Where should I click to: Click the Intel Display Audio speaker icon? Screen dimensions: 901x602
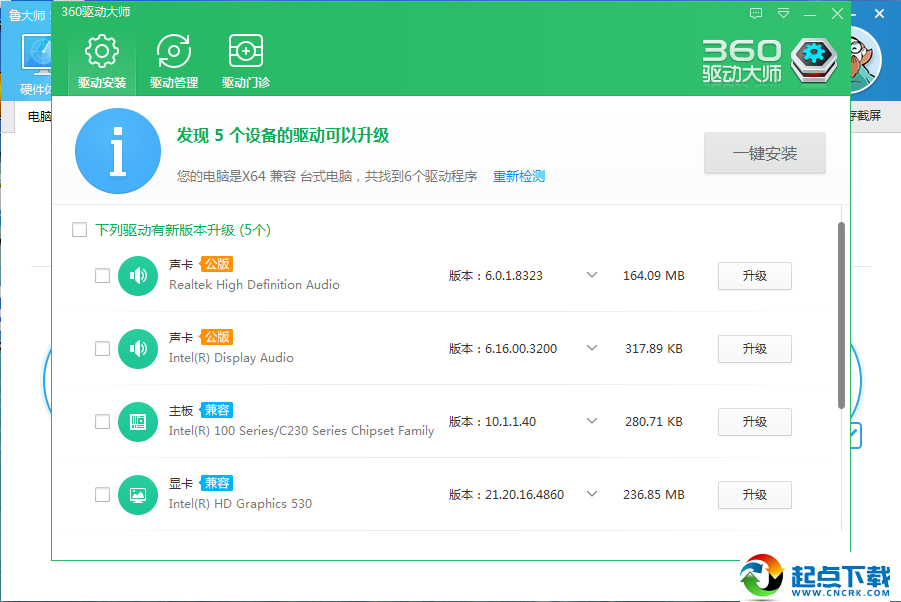click(x=138, y=349)
